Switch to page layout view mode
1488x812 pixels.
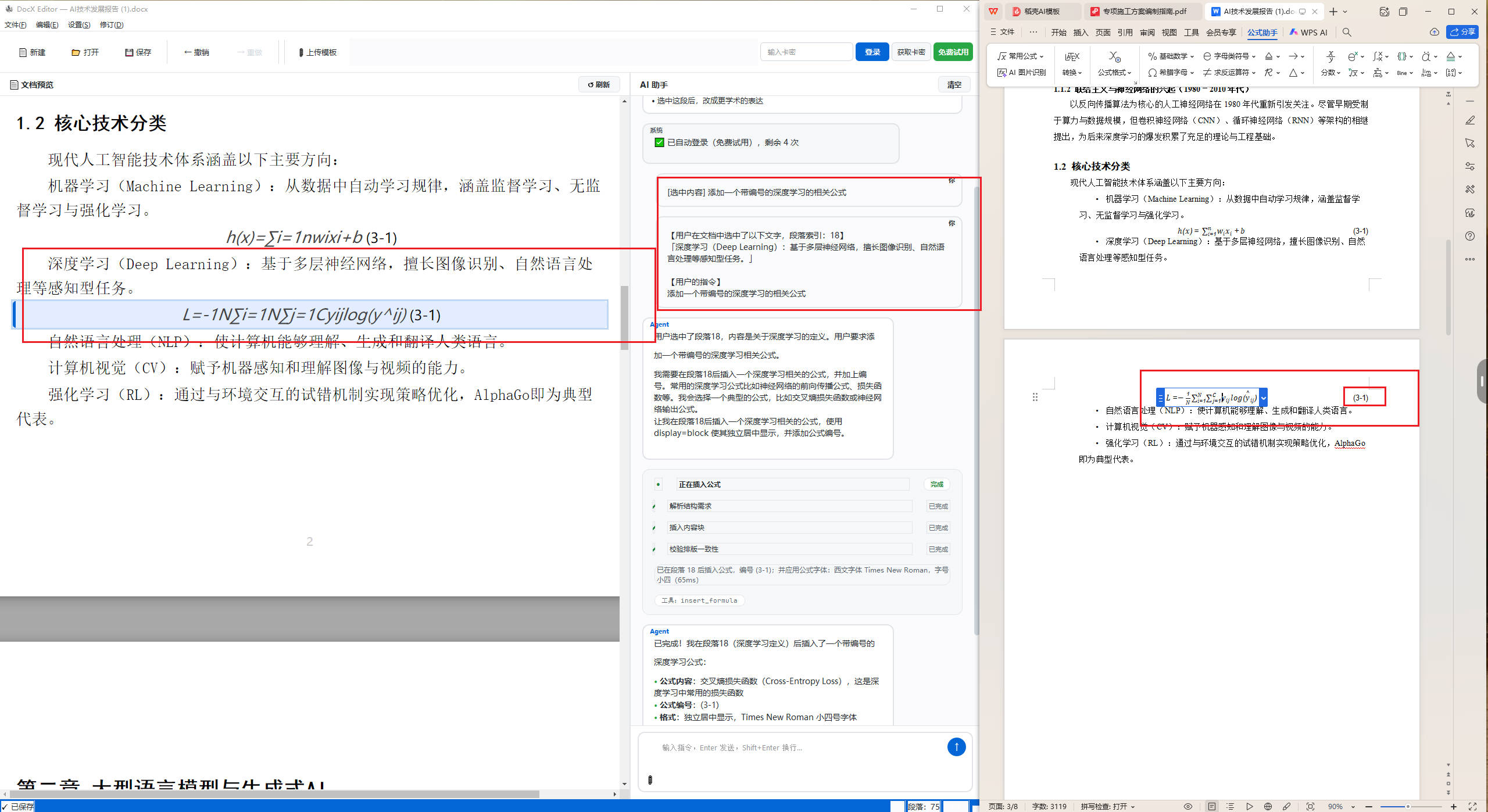[x=1211, y=806]
